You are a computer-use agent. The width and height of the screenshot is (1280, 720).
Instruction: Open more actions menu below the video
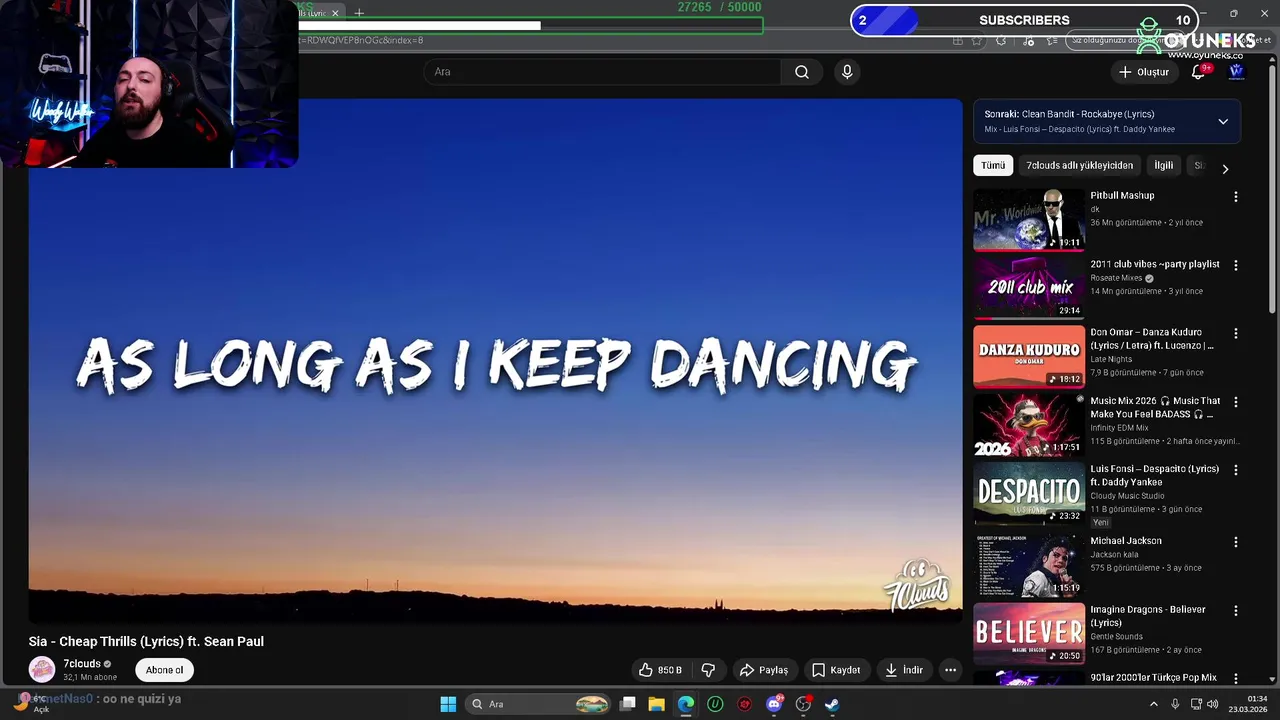[x=951, y=670]
